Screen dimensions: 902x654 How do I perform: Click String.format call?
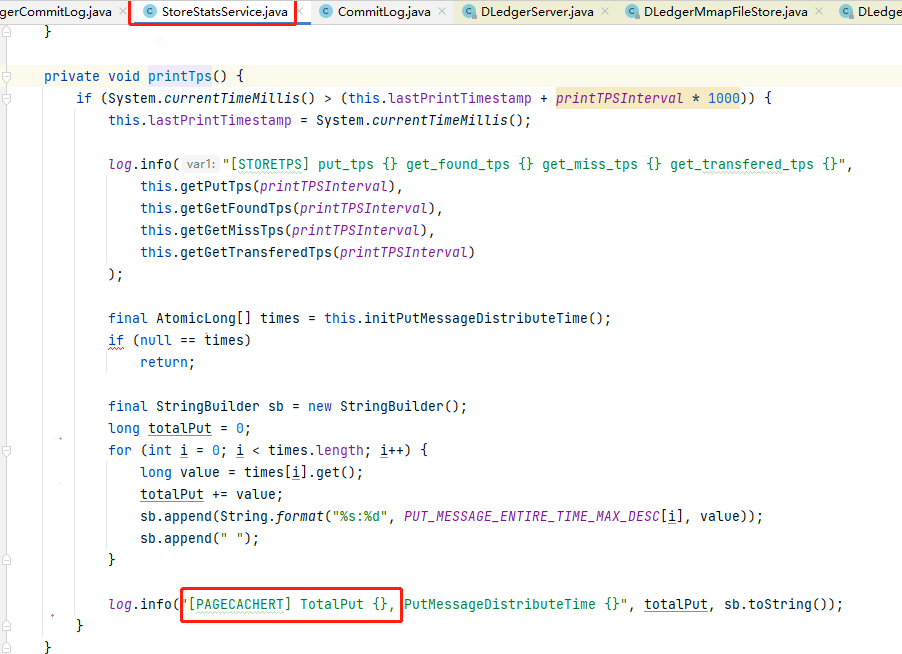[272, 517]
